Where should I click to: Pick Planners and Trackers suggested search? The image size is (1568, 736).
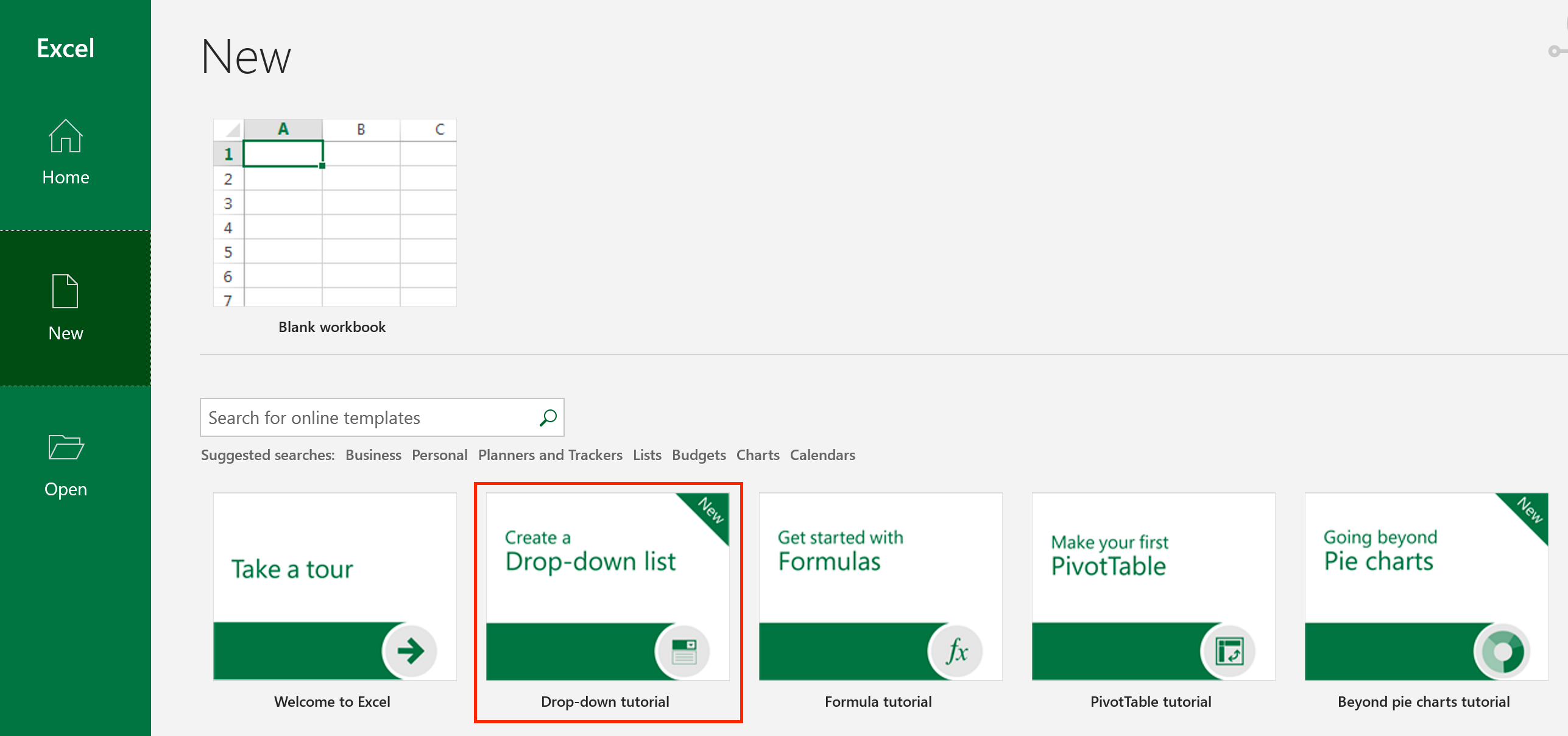click(x=550, y=455)
